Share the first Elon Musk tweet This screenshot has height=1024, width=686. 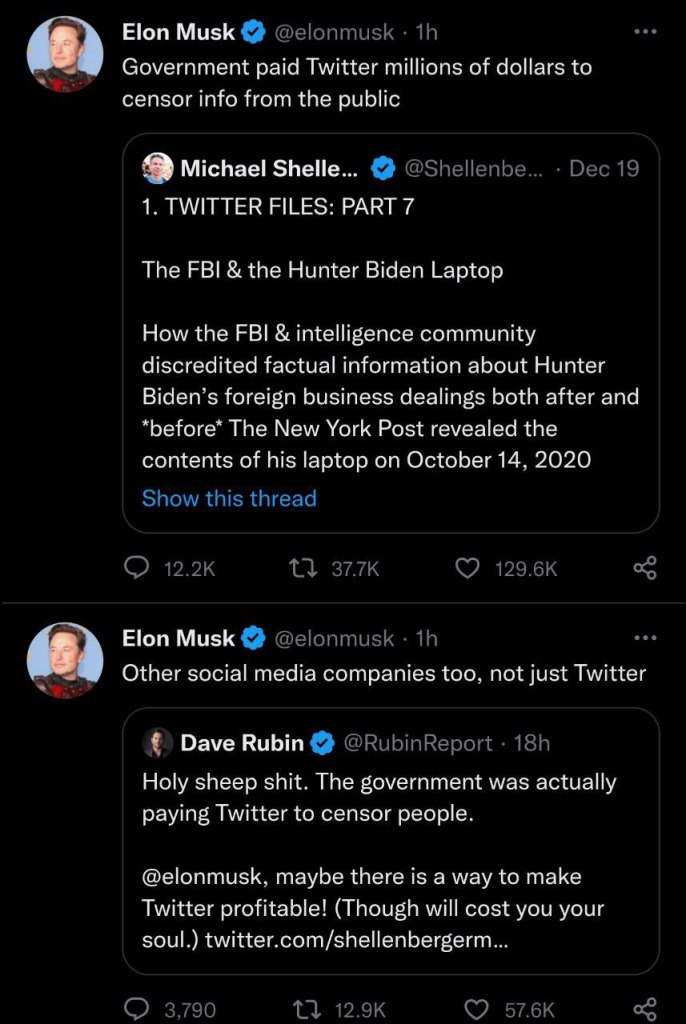[645, 568]
